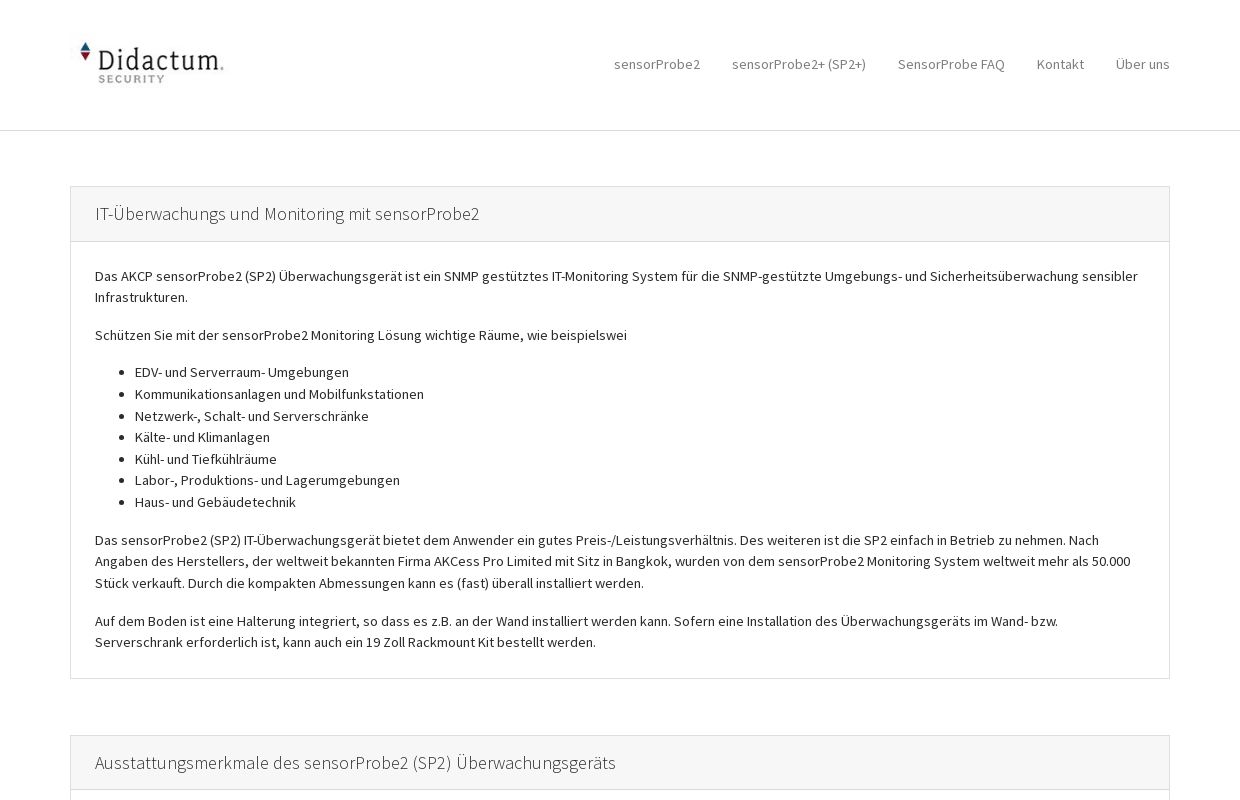Open the Didactum Security homepage via logo

(x=150, y=62)
